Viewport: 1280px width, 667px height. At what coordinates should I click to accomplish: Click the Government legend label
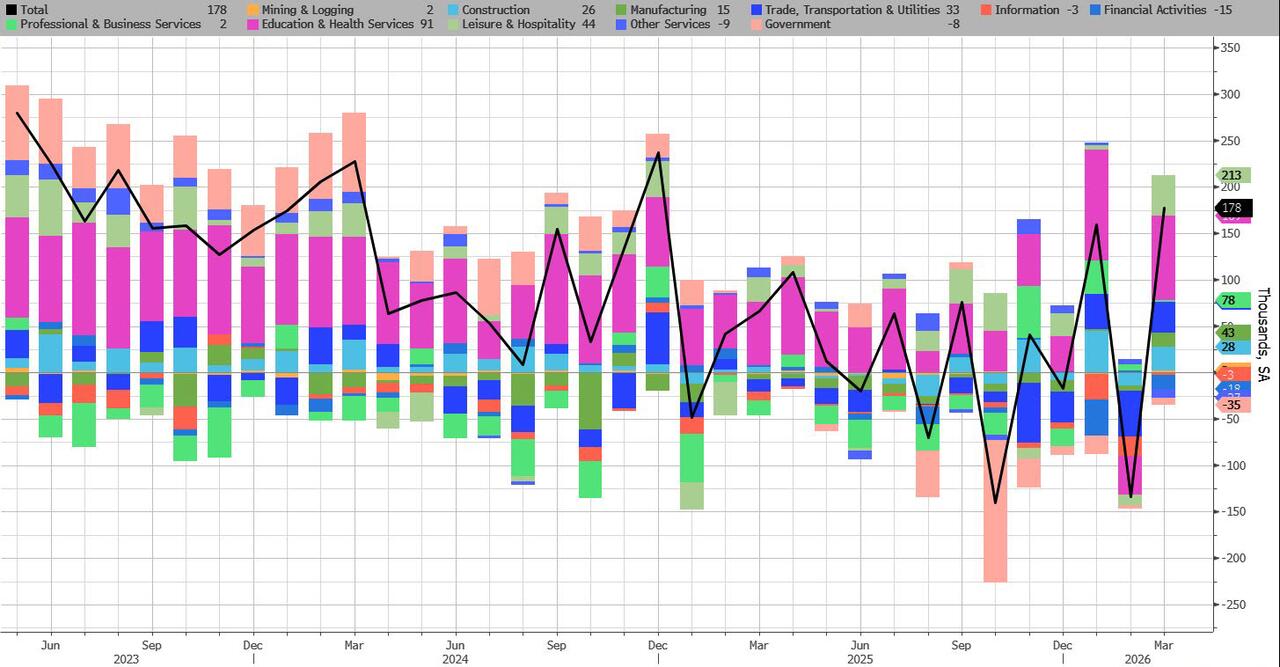(797, 24)
